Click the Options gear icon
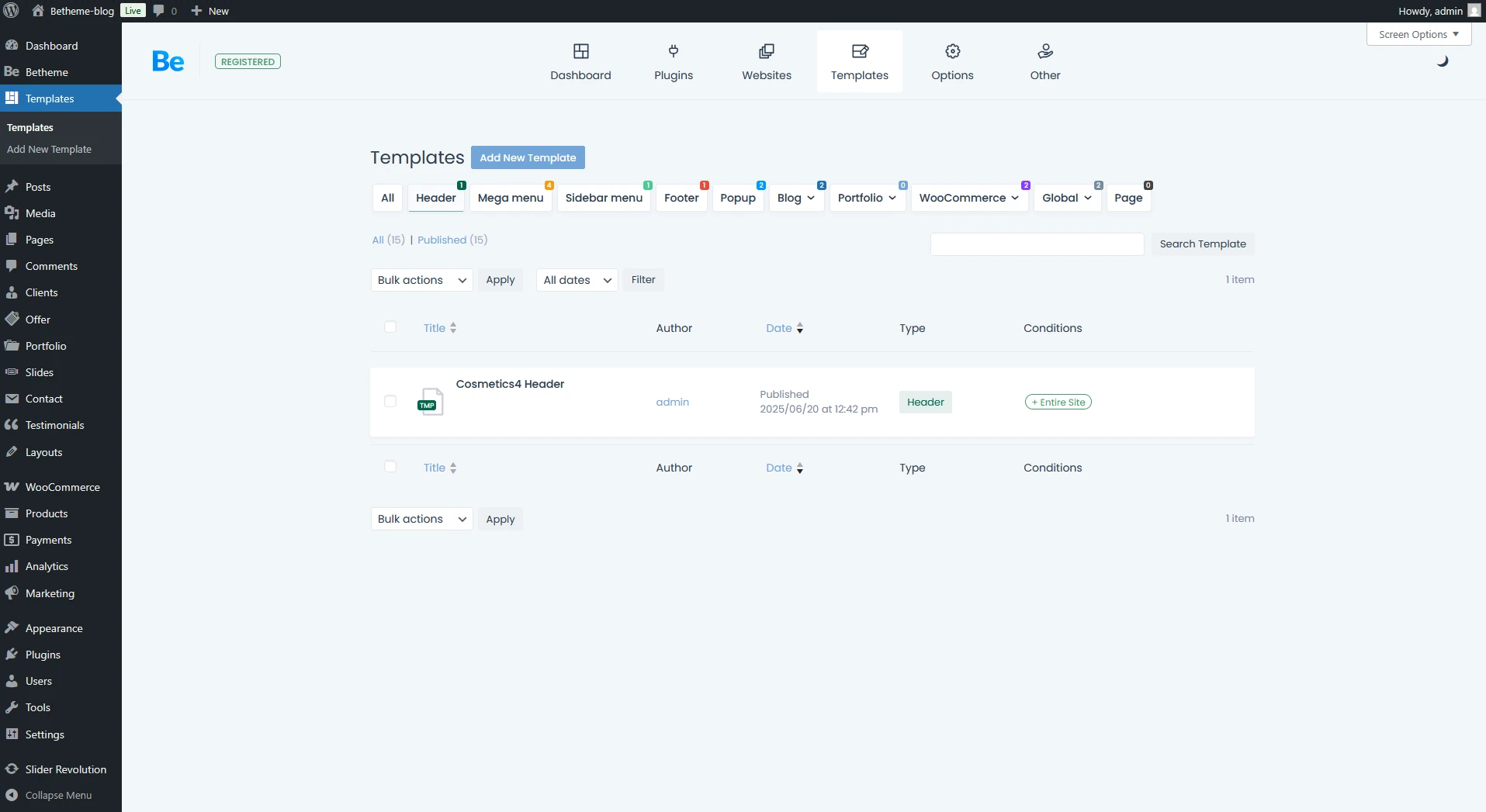Screen dimensions: 1486x812 click(951, 53)
